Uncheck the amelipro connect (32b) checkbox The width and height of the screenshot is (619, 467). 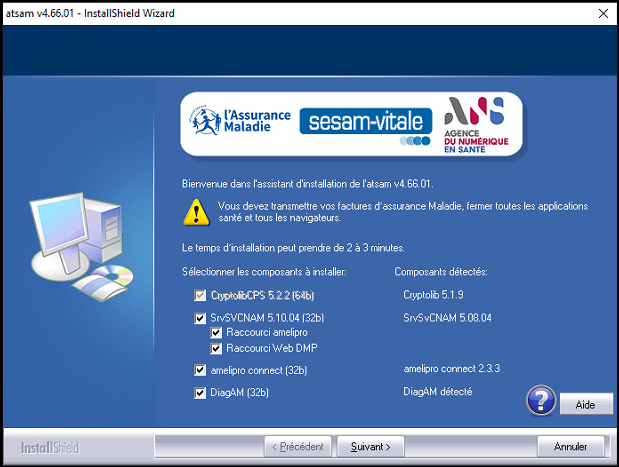pyautogui.click(x=200, y=370)
